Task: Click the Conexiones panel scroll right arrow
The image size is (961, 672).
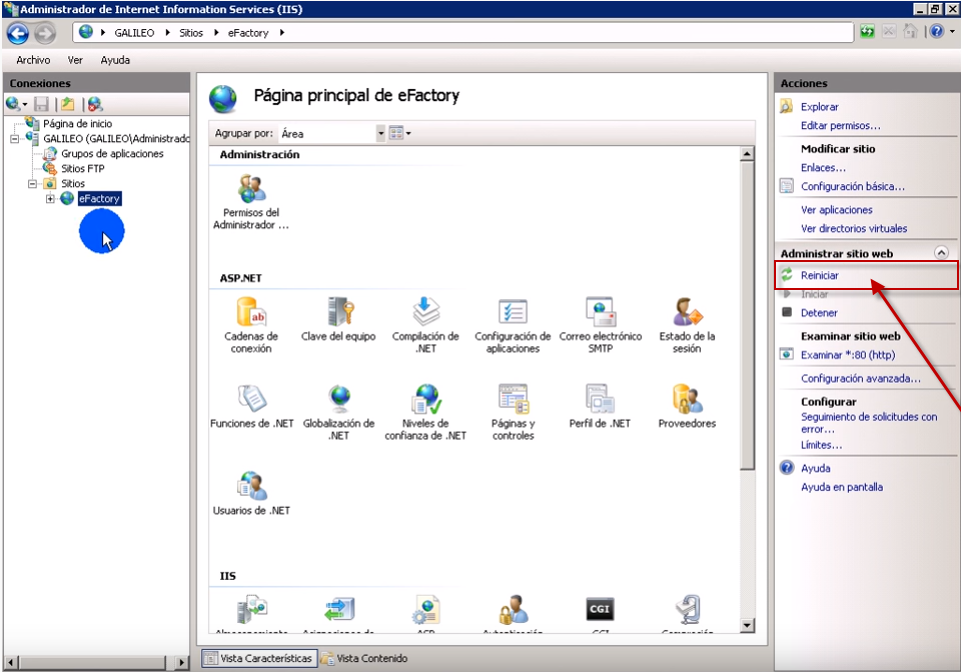Action: 181,662
